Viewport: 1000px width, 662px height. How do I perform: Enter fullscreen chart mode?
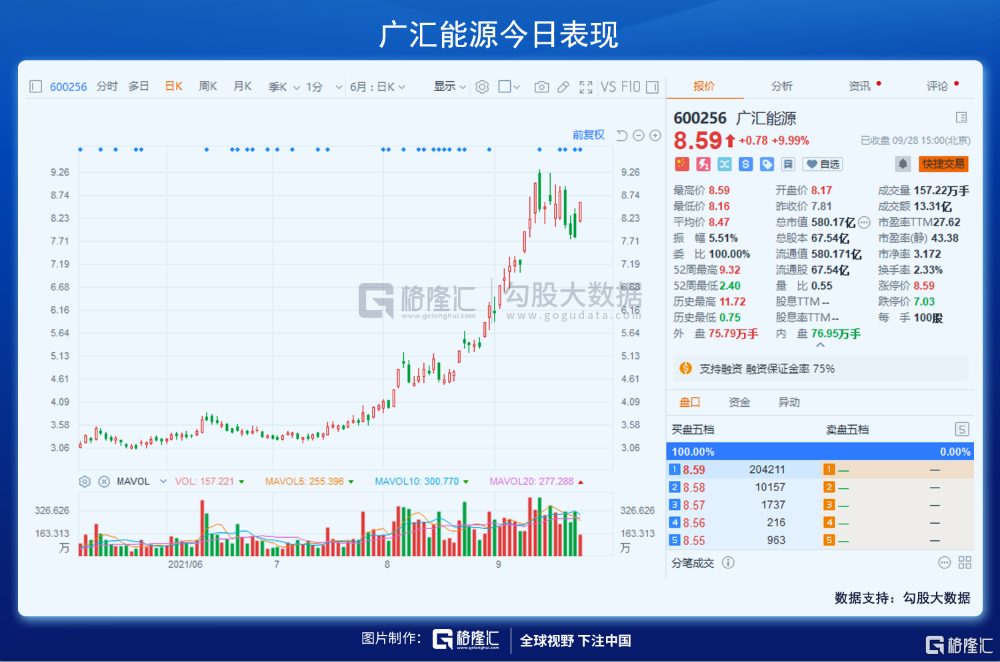tap(585, 87)
